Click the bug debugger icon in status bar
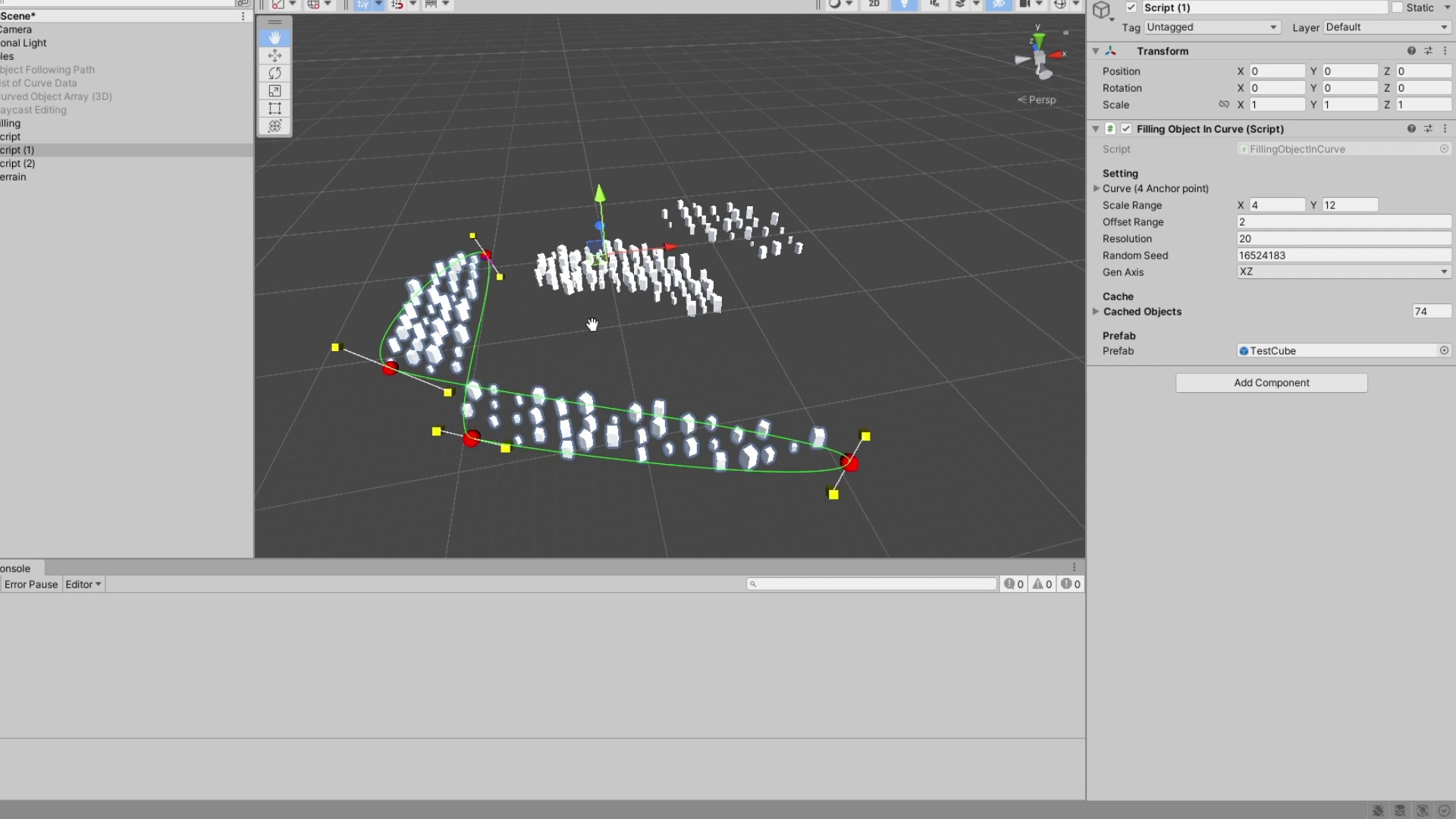The height and width of the screenshot is (819, 1456). coord(1379,811)
